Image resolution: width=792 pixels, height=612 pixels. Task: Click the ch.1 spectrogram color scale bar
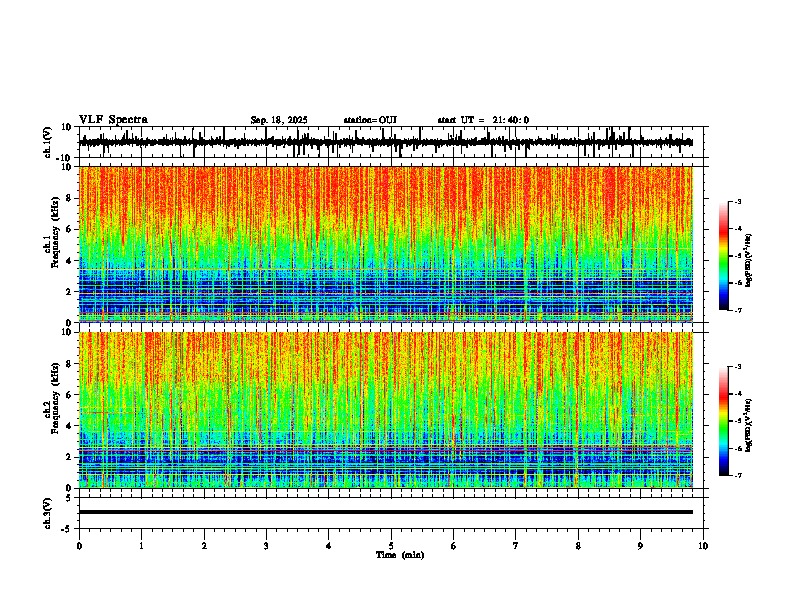pyautogui.click(x=724, y=256)
